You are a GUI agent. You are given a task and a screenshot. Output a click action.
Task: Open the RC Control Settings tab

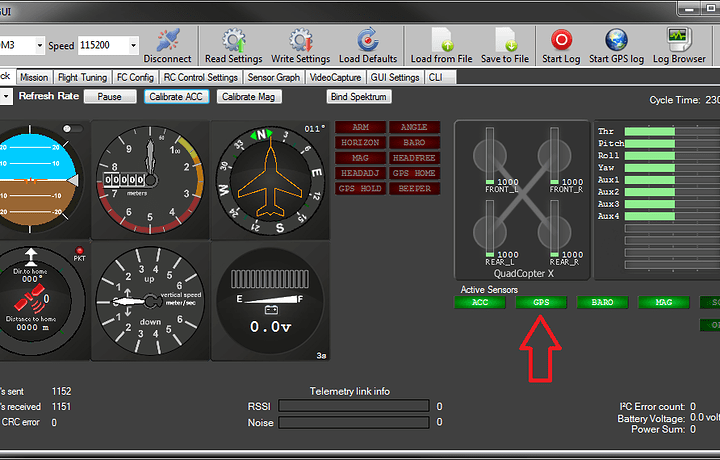pyautogui.click(x=201, y=78)
